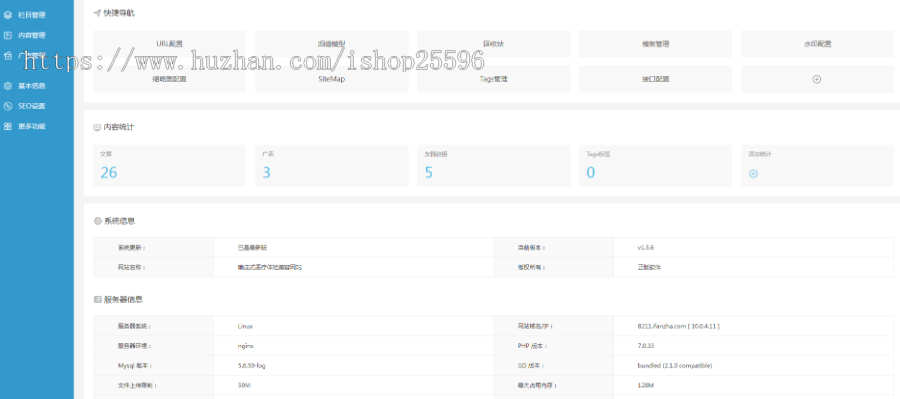Click the bundled (2.1.0 compatible) GD value

coord(674,366)
